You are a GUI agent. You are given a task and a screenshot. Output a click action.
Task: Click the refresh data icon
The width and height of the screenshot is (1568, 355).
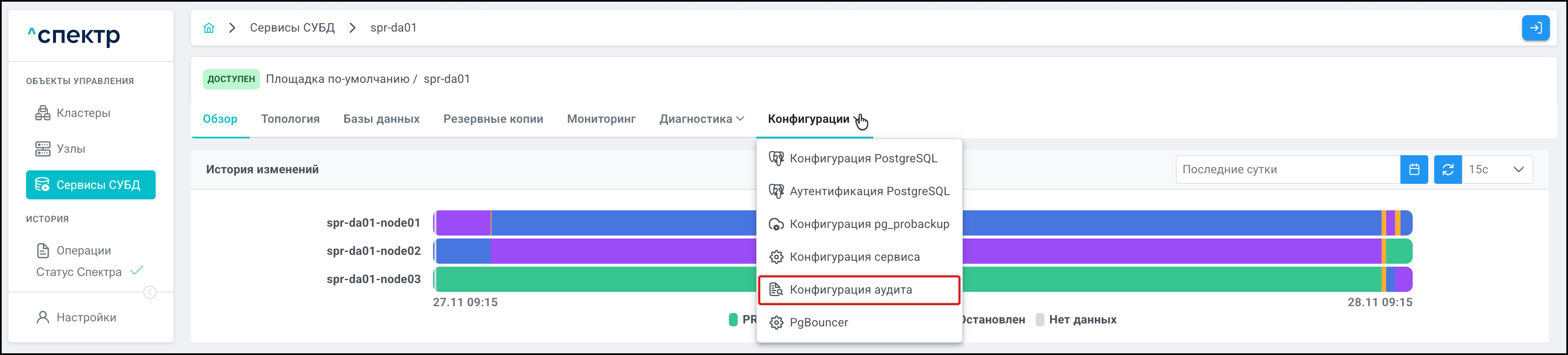(x=1448, y=170)
